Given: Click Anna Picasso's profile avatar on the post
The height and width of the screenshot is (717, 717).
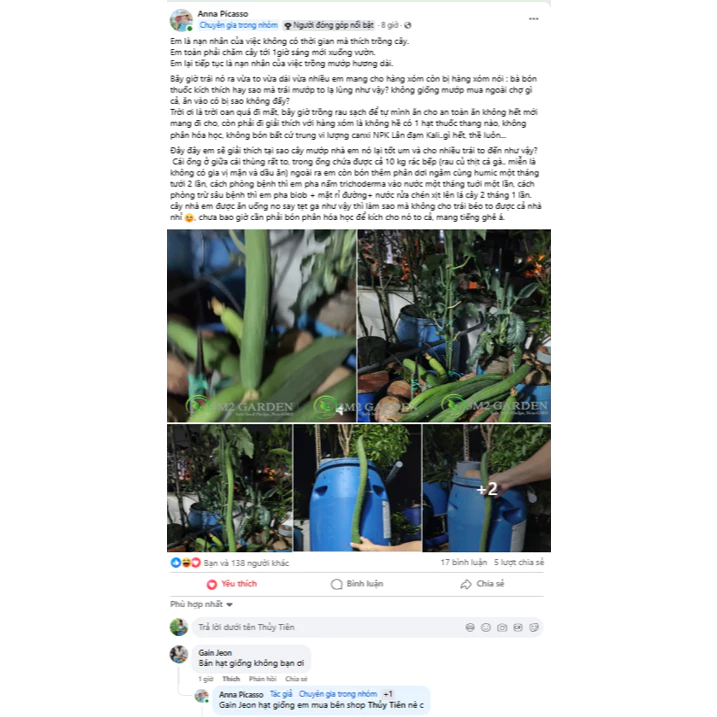Looking at the screenshot, I should click(x=181, y=20).
